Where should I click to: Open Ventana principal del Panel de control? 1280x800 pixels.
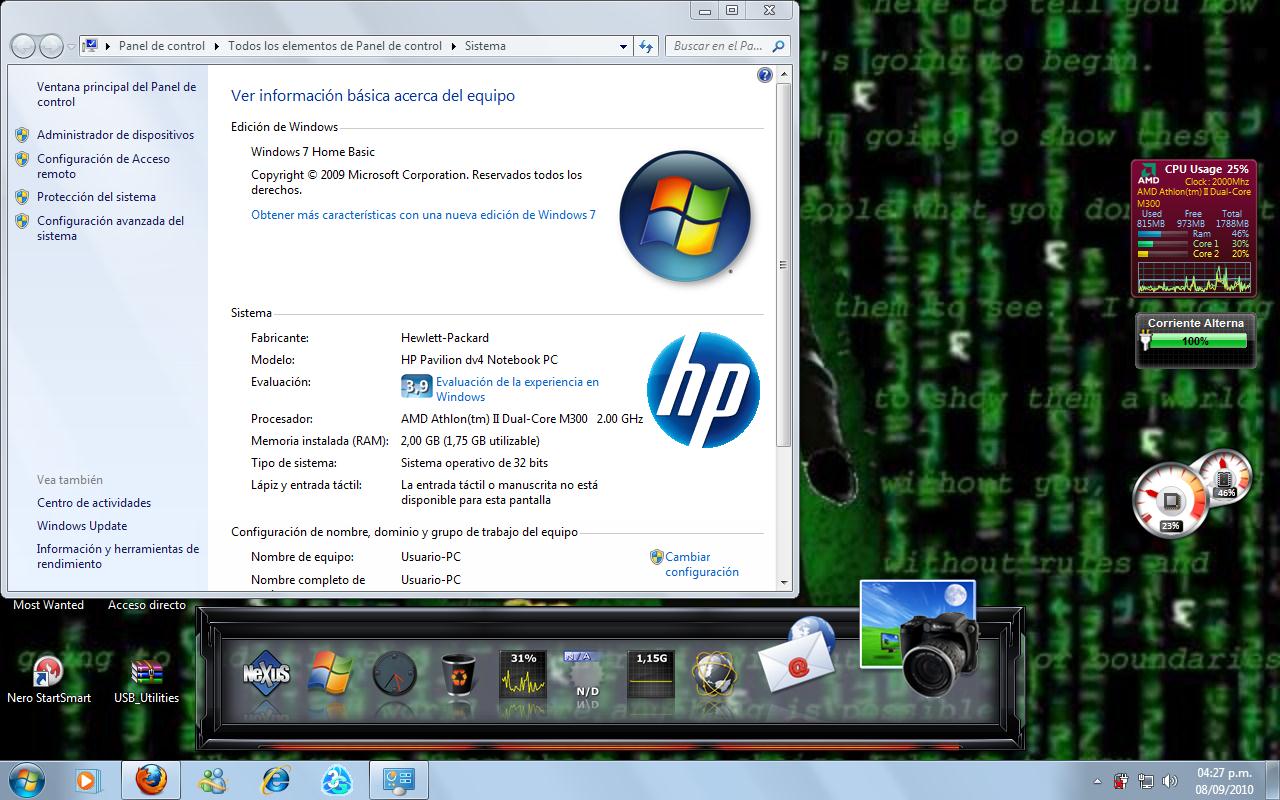(x=117, y=94)
